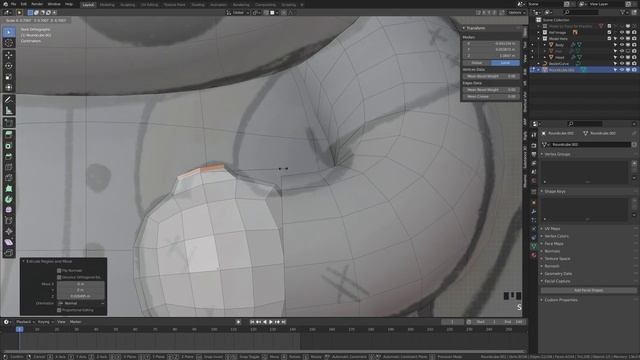Enable the Flip Normals checkbox

(x=59, y=271)
